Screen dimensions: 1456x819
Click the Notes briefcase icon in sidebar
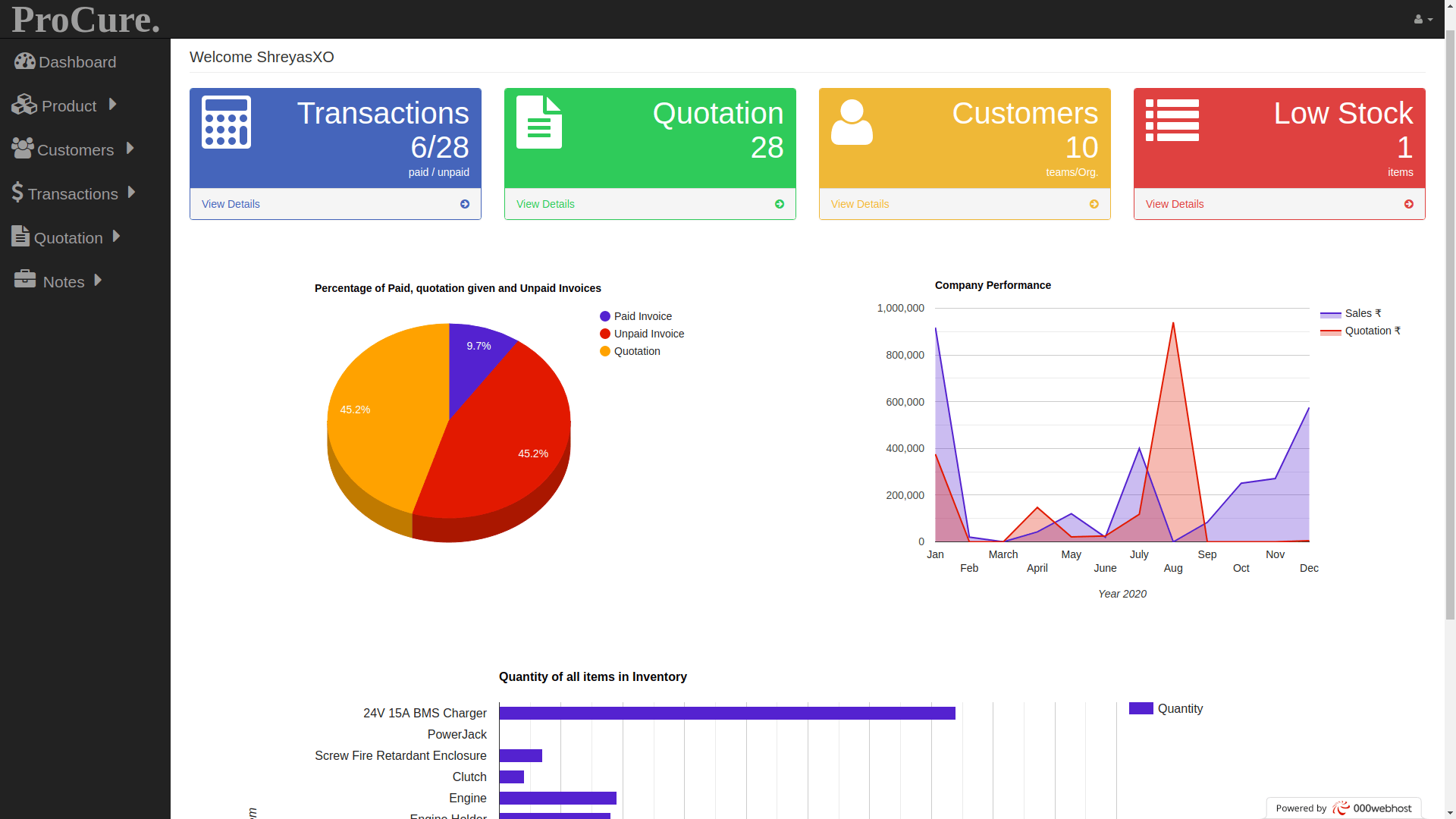pyautogui.click(x=24, y=279)
